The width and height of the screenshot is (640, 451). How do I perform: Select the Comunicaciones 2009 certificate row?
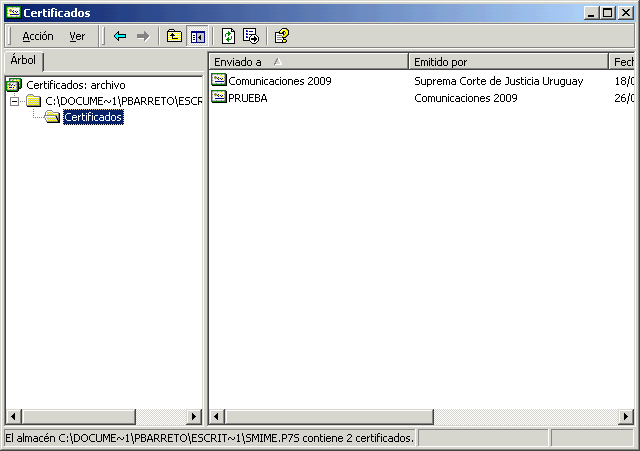coord(422,81)
